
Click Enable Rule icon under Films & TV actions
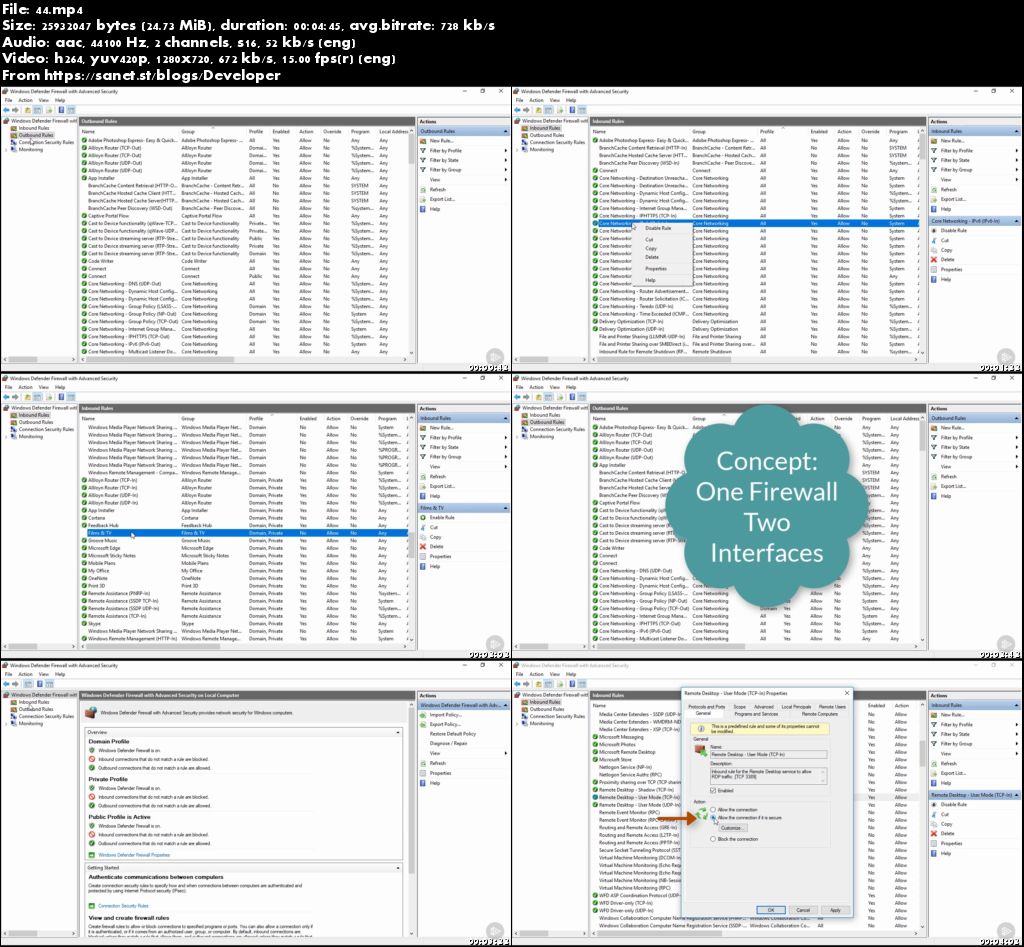click(x=423, y=517)
